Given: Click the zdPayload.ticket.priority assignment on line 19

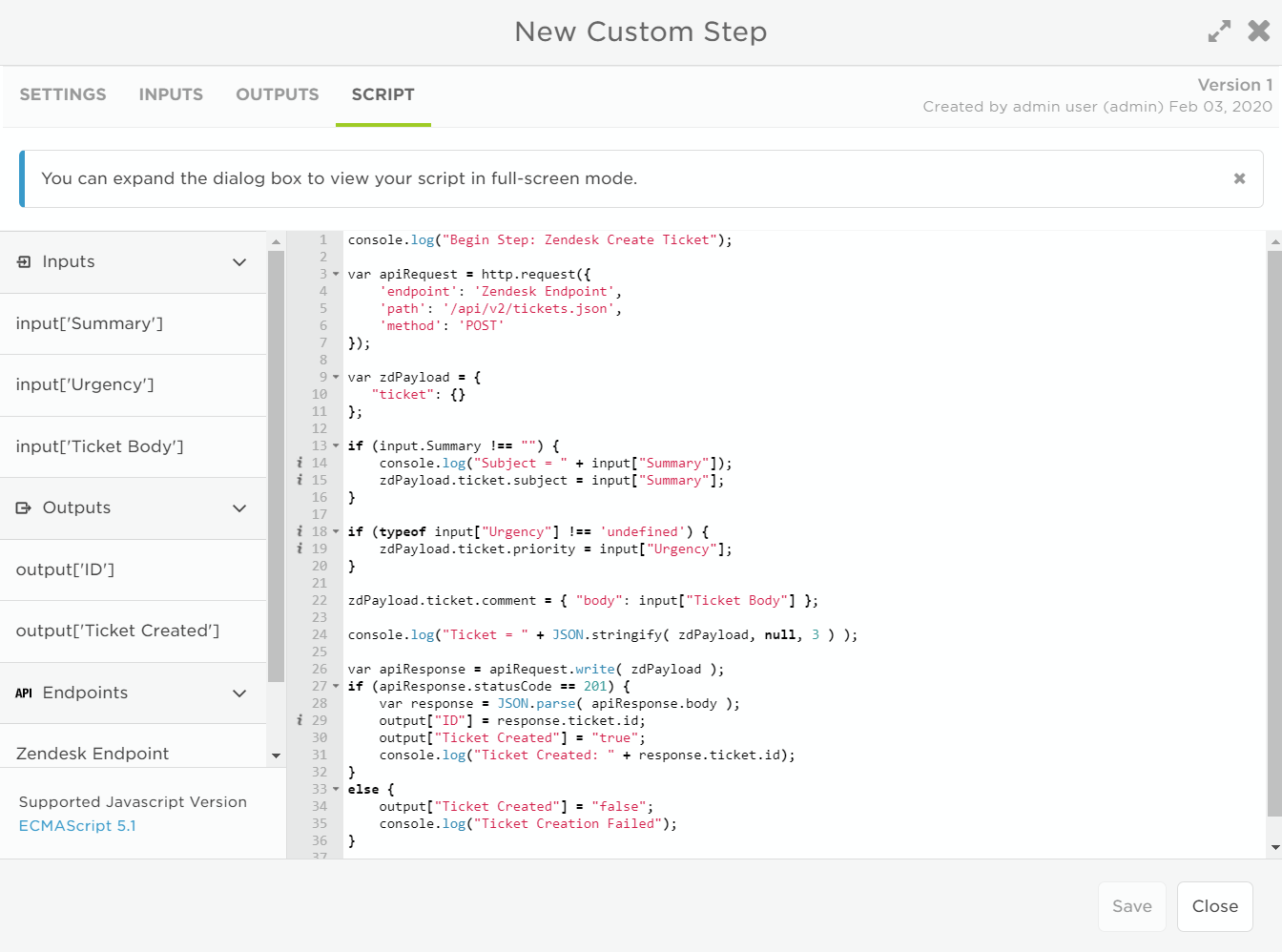Looking at the screenshot, I should [556, 549].
